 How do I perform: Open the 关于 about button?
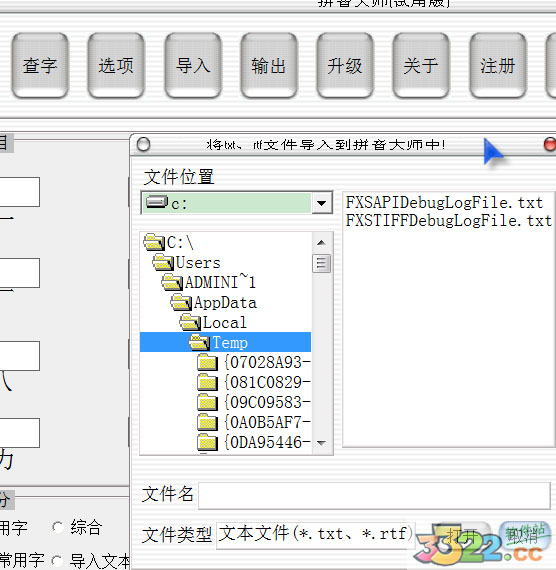coord(421,66)
